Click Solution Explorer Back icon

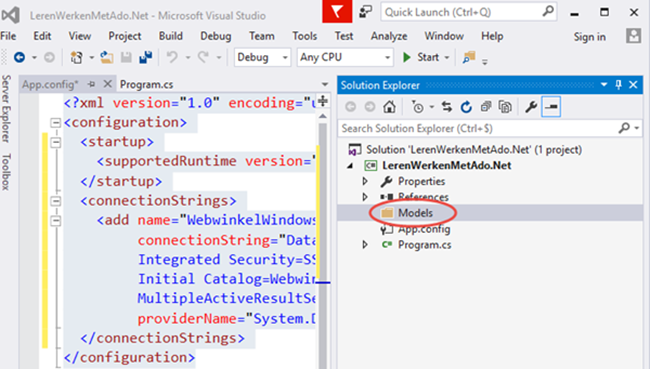(x=351, y=107)
